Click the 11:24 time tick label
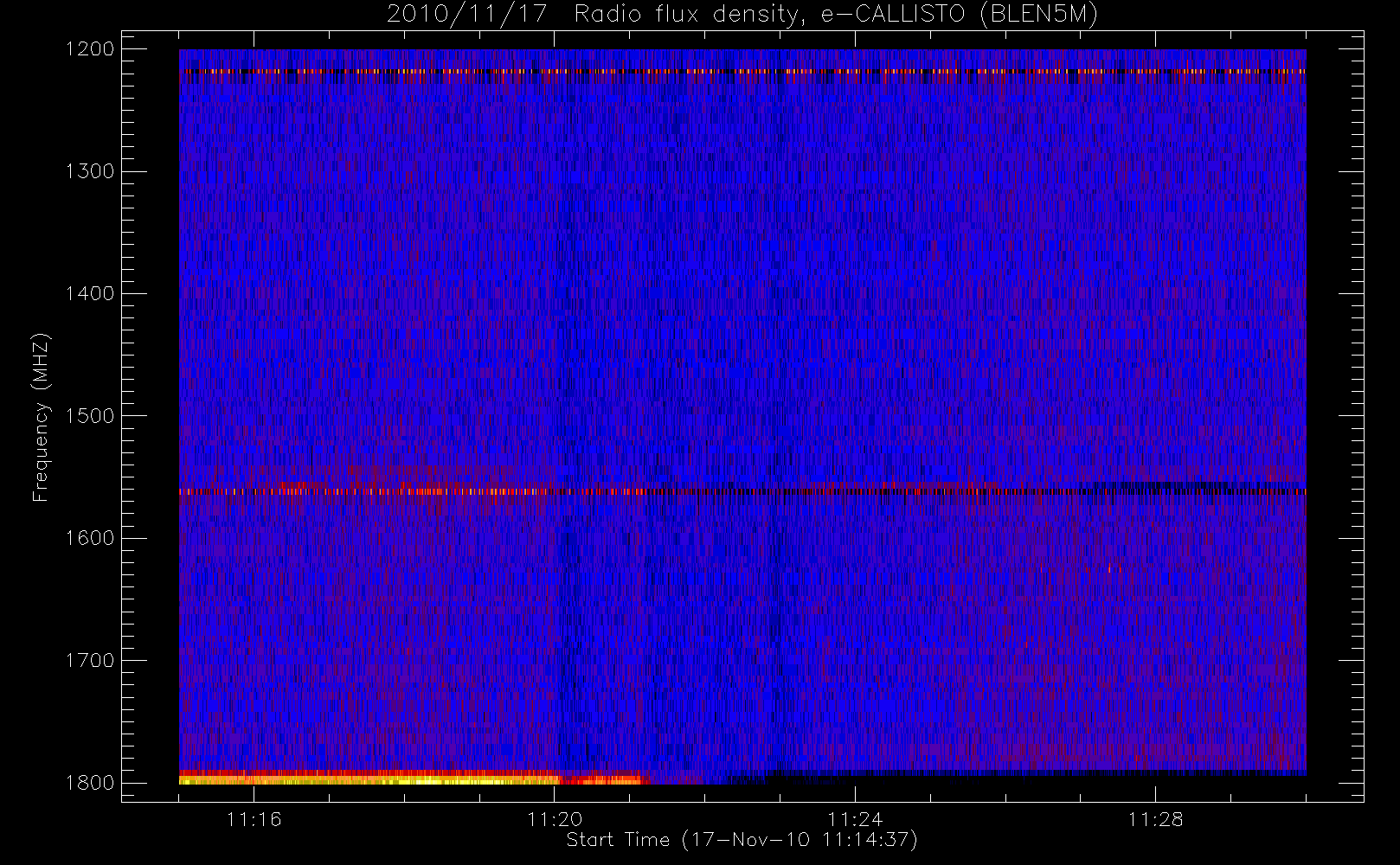Viewport: 1400px width, 865px height. tap(854, 819)
